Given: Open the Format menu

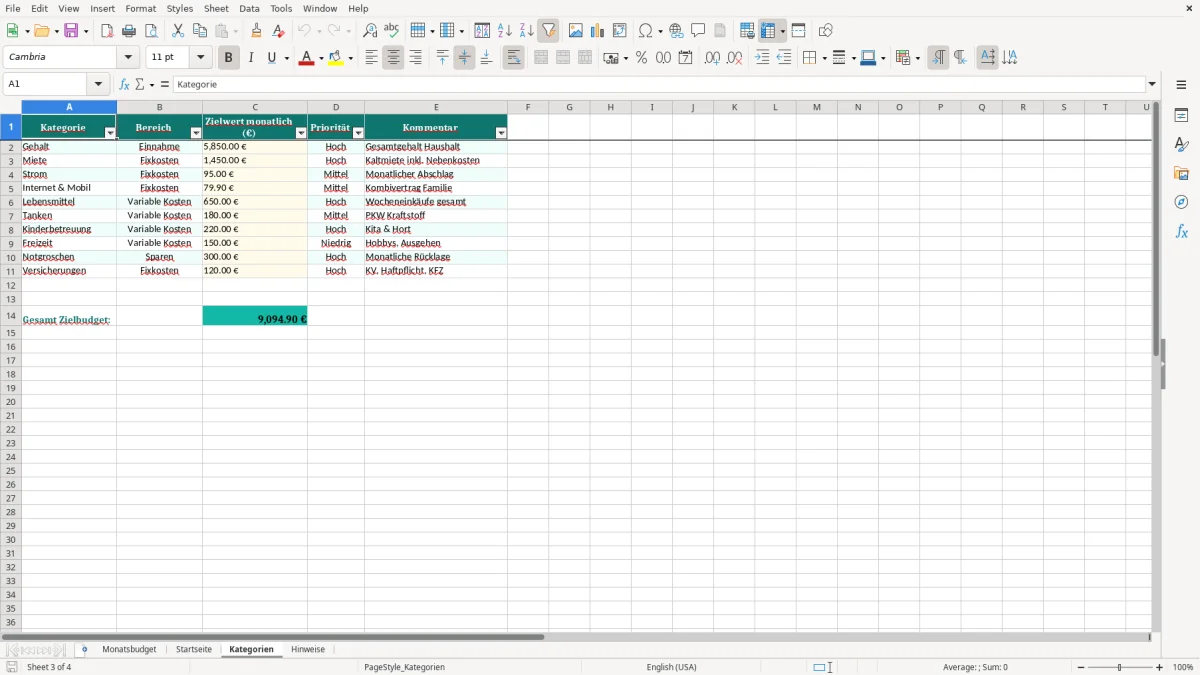Looking at the screenshot, I should [141, 8].
